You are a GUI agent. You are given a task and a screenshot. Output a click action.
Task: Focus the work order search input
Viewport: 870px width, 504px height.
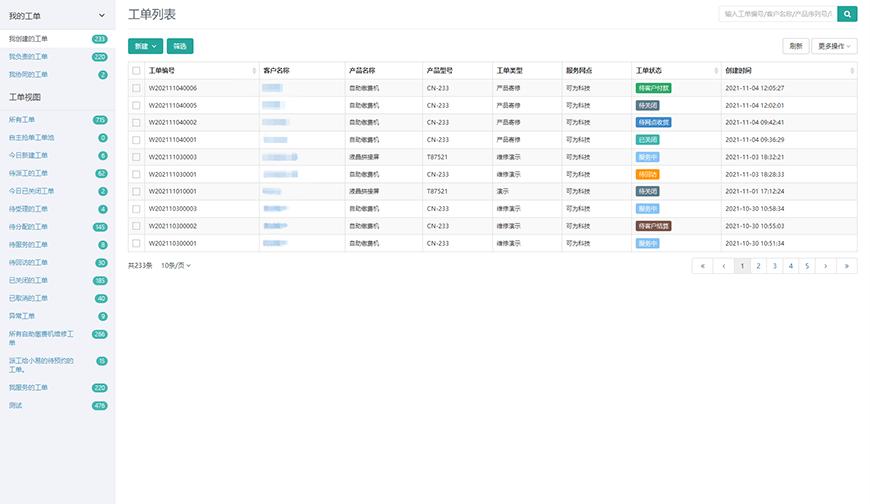point(778,14)
